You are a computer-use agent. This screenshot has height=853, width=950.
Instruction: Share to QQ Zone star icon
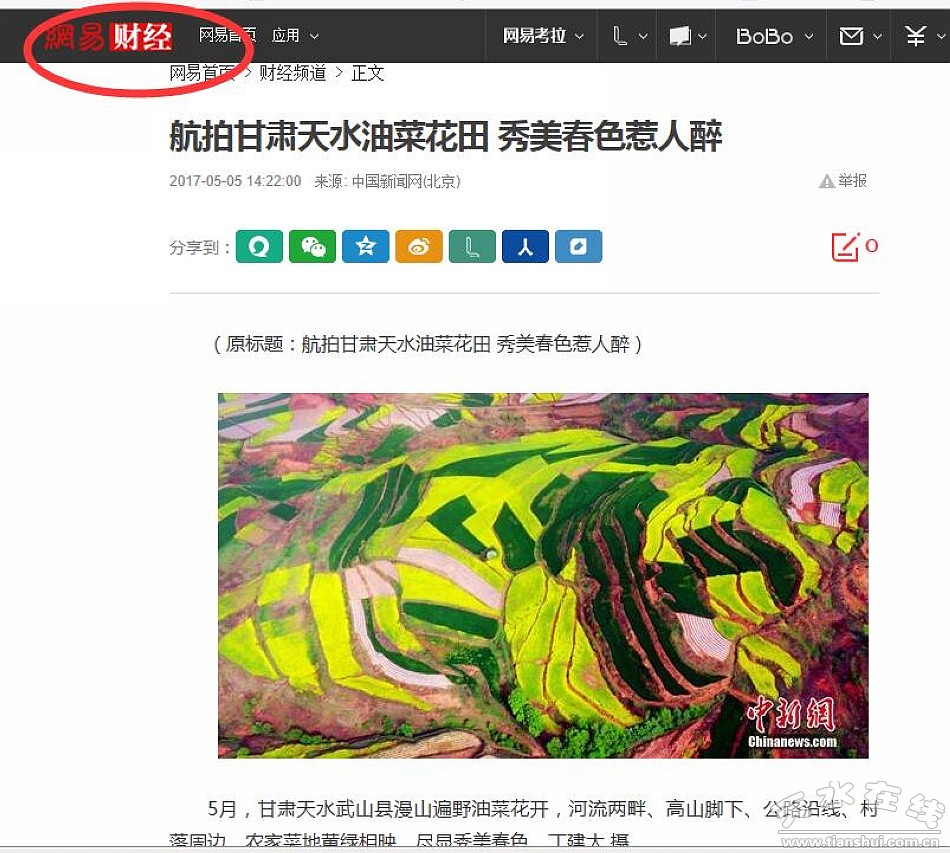pos(366,247)
